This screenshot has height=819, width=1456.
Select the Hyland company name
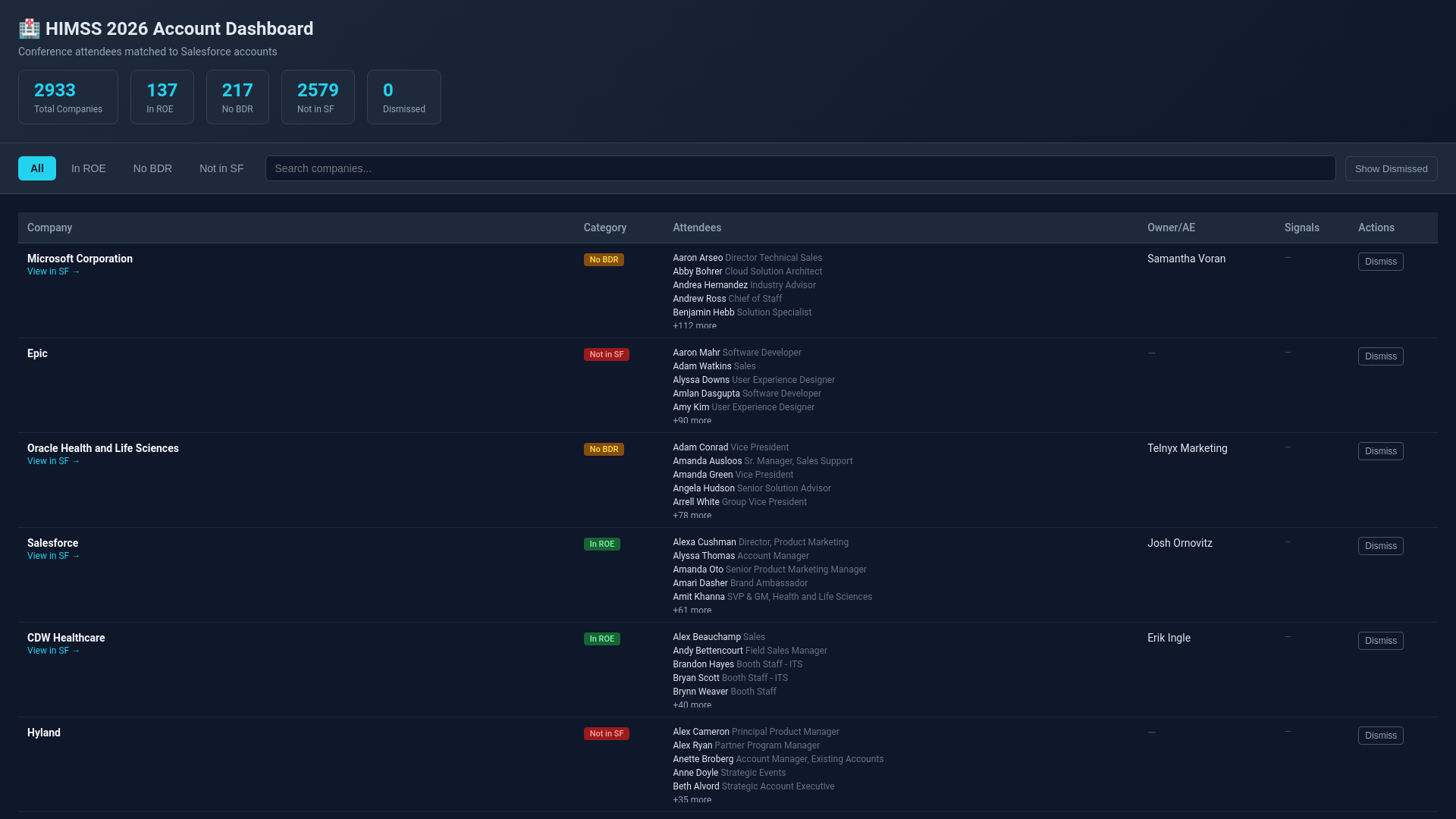(44, 733)
